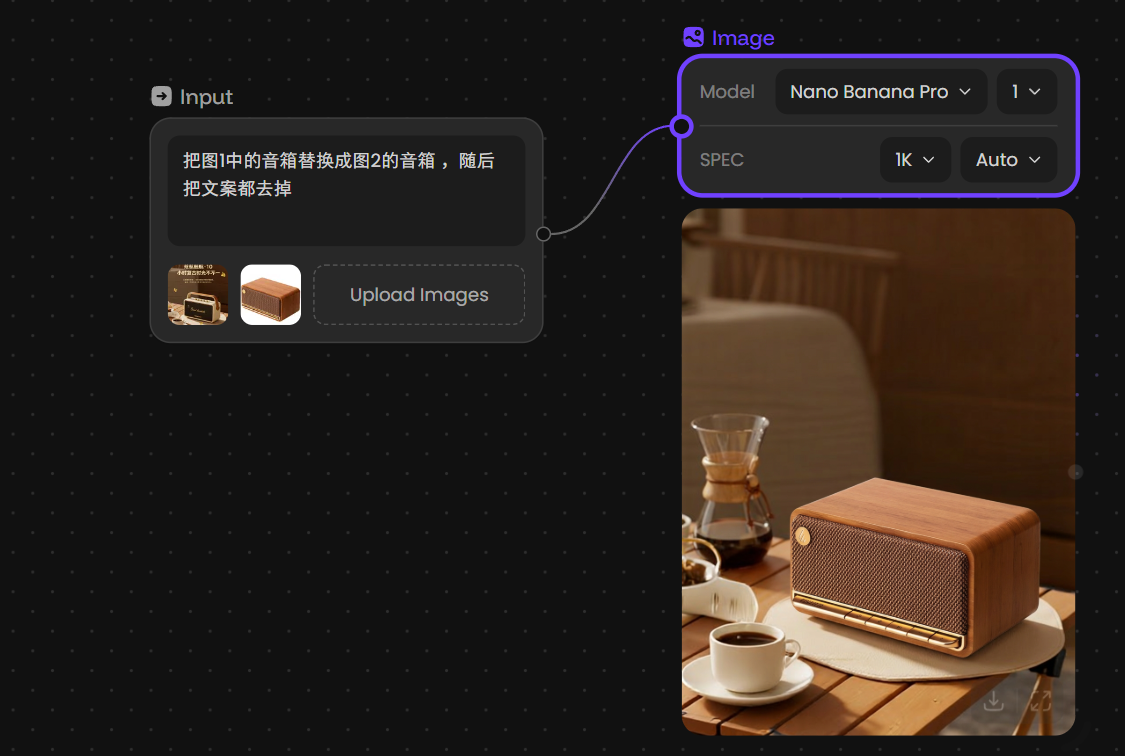Select the speaker advertisement thumbnail

198,294
